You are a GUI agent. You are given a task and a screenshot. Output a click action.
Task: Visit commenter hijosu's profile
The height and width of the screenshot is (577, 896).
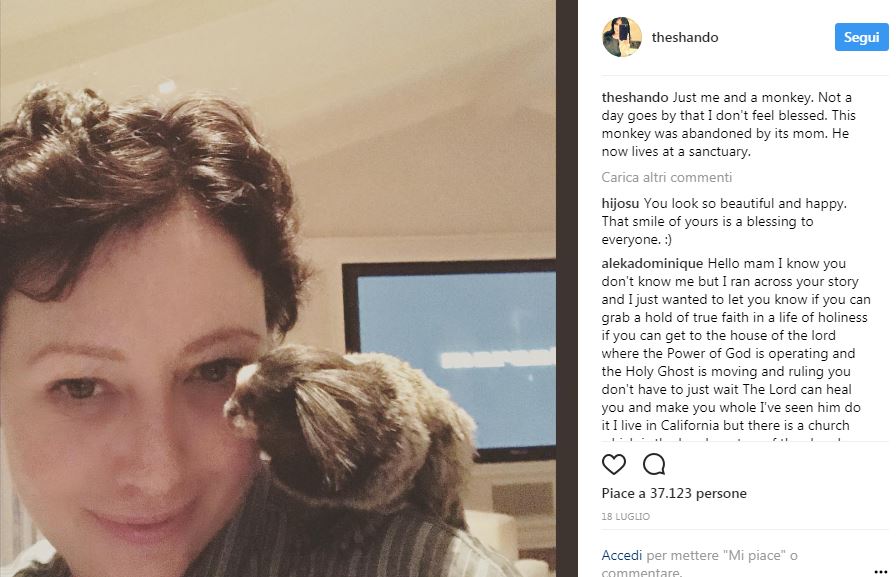[x=620, y=203]
